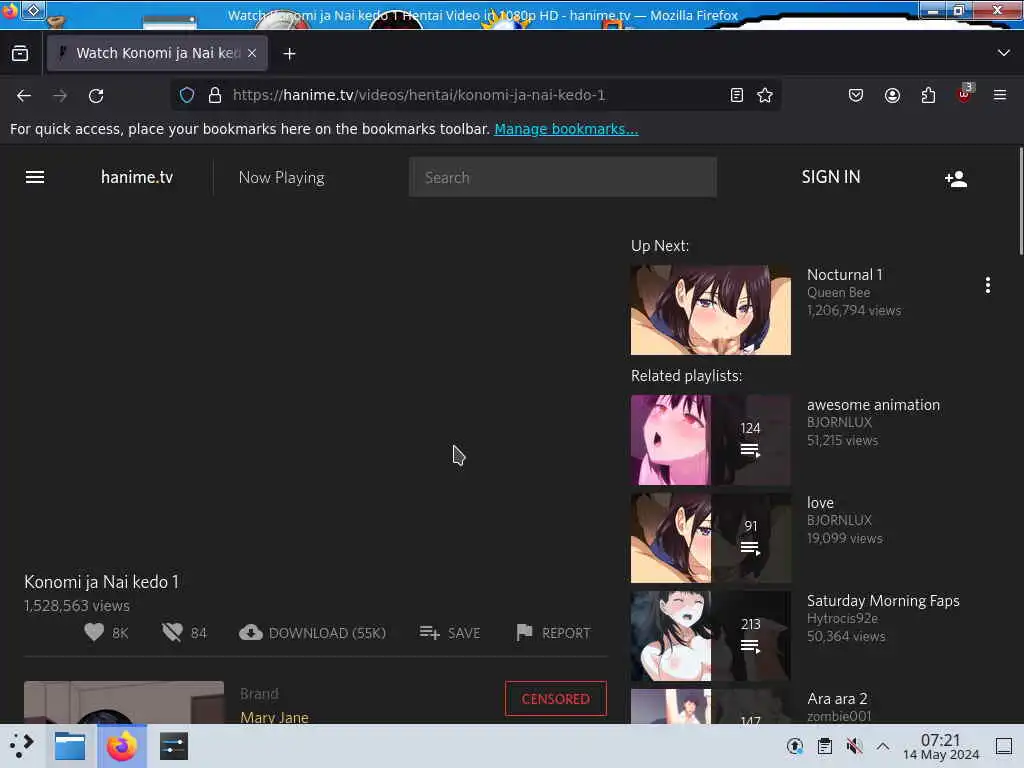1024x768 pixels.
Task: Like the video with heart icon
Action: (x=94, y=632)
